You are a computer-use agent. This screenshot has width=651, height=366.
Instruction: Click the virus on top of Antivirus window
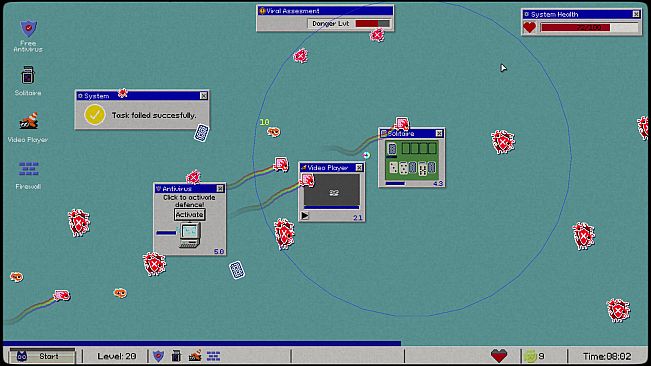click(193, 178)
